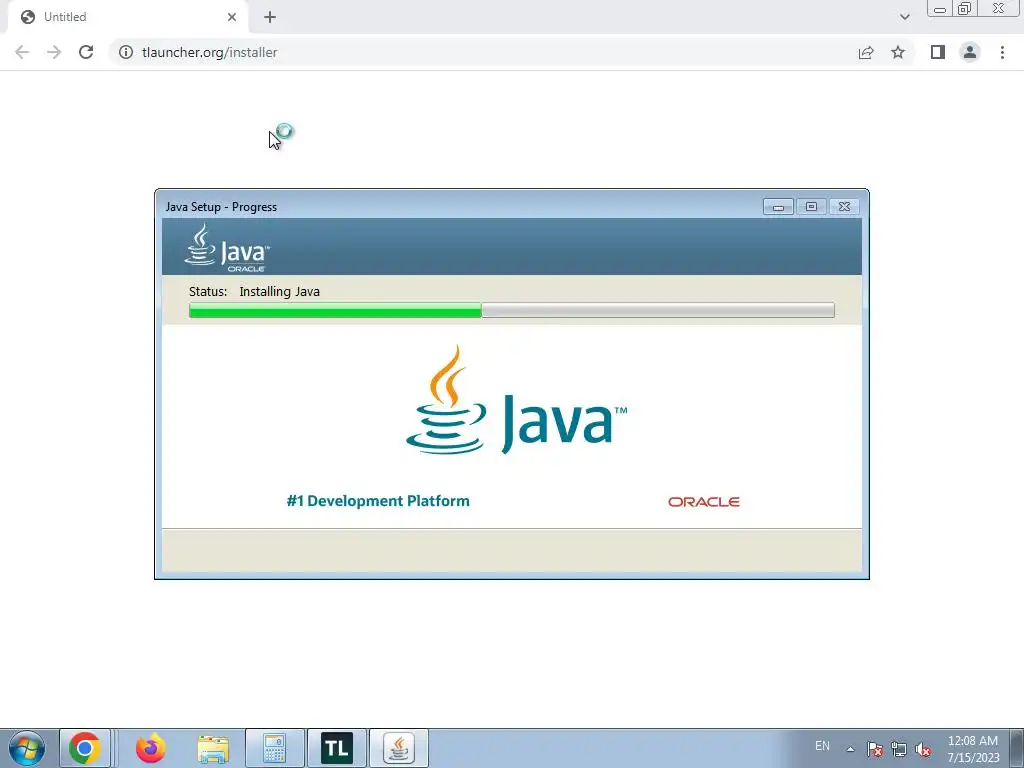Open Chrome from the taskbar
The height and width of the screenshot is (768, 1024).
(x=85, y=748)
